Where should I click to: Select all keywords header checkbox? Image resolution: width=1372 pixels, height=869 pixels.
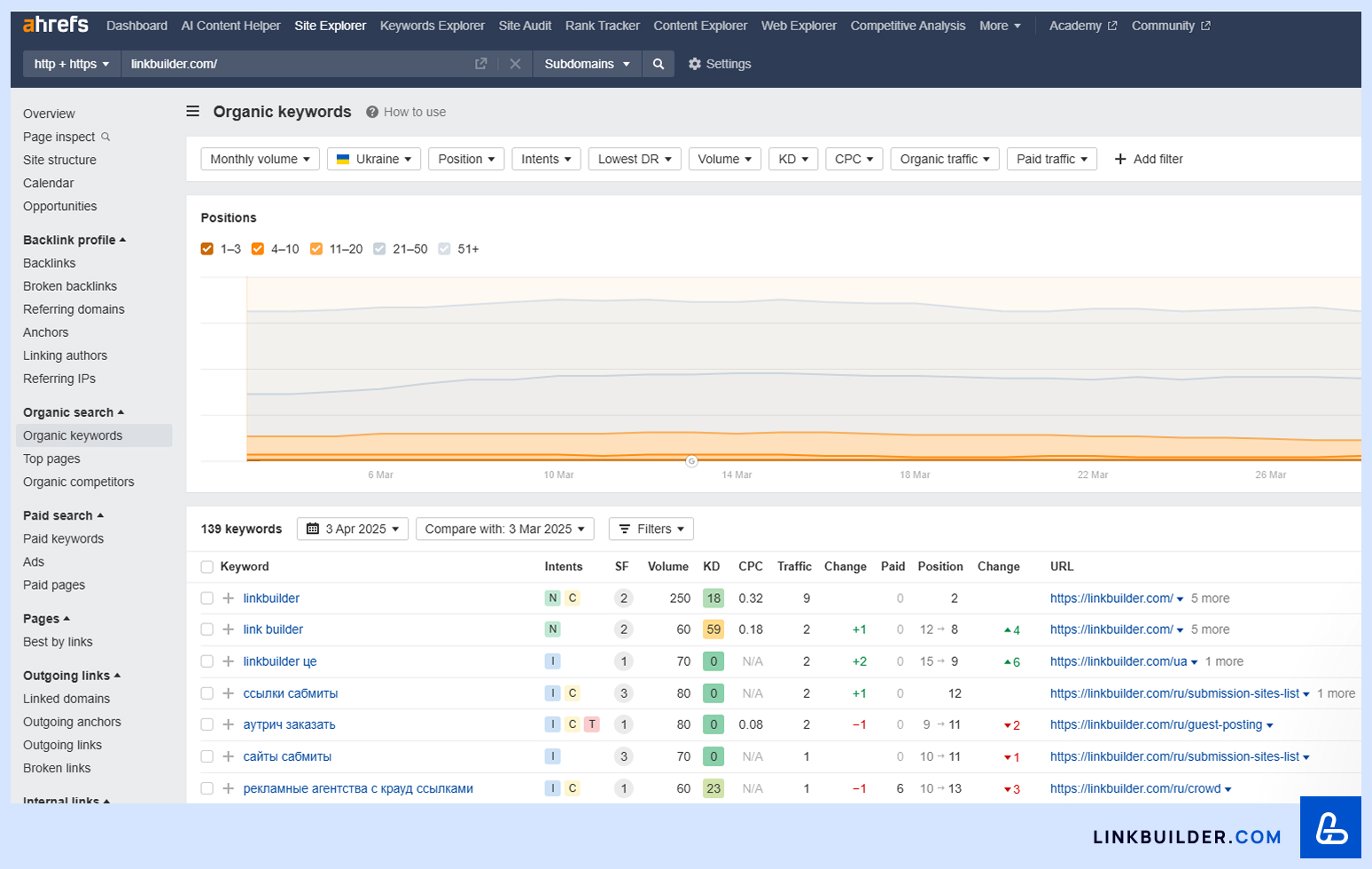coord(207,567)
